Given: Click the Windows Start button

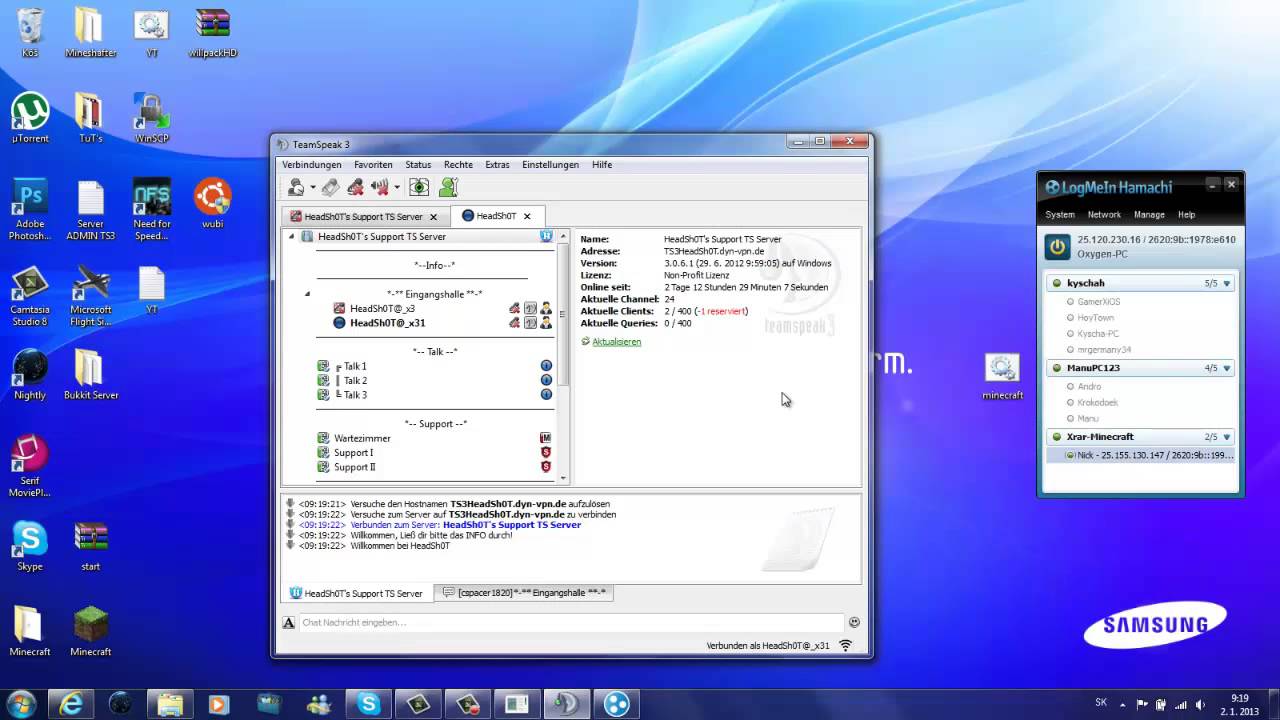Looking at the screenshot, I should [21, 703].
